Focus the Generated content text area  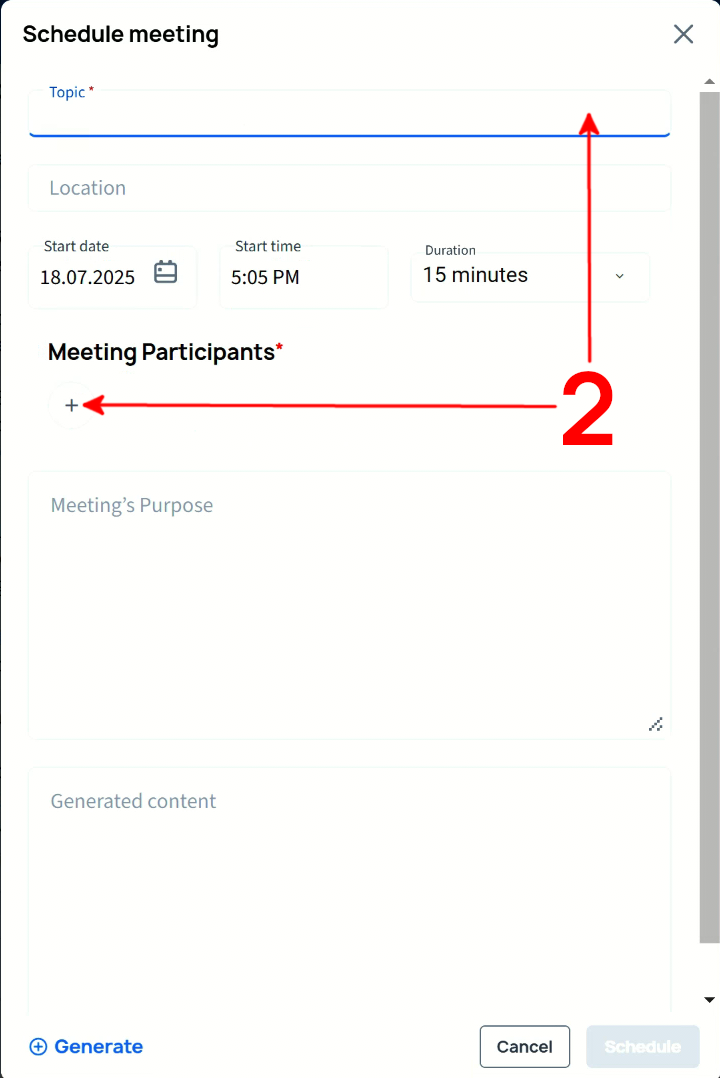348,890
